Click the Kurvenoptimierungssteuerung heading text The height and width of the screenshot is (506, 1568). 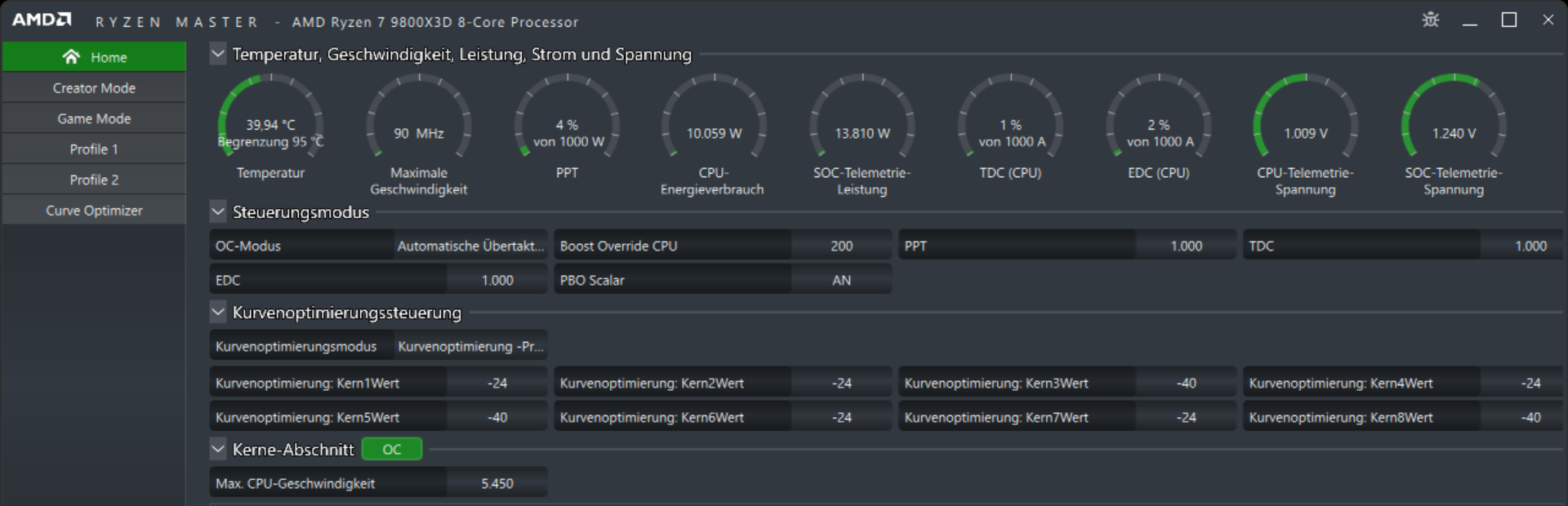pyautogui.click(x=347, y=313)
